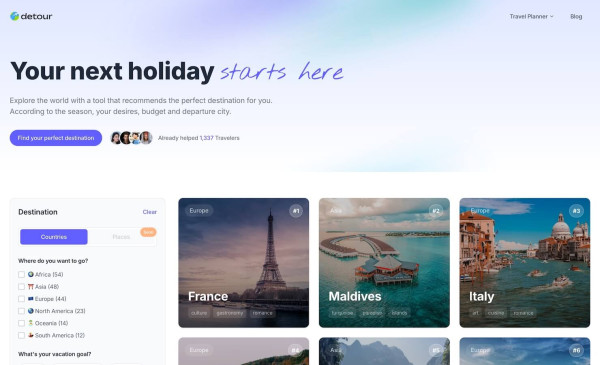
Task: Open the Blog link in header
Action: coord(576,16)
